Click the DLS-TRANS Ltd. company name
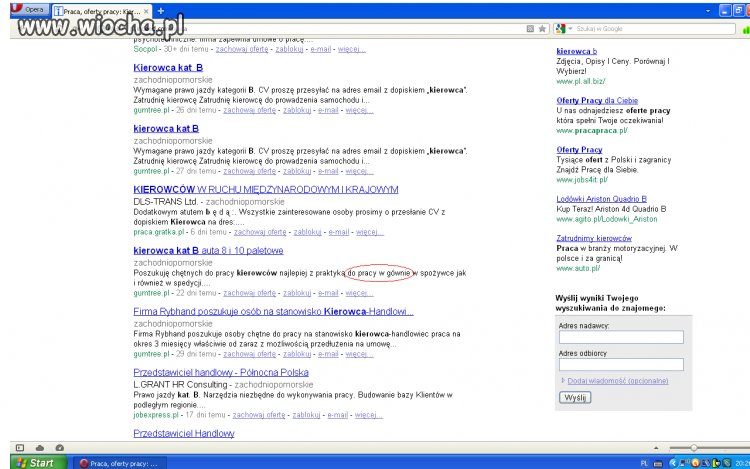 pyautogui.click(x=165, y=202)
